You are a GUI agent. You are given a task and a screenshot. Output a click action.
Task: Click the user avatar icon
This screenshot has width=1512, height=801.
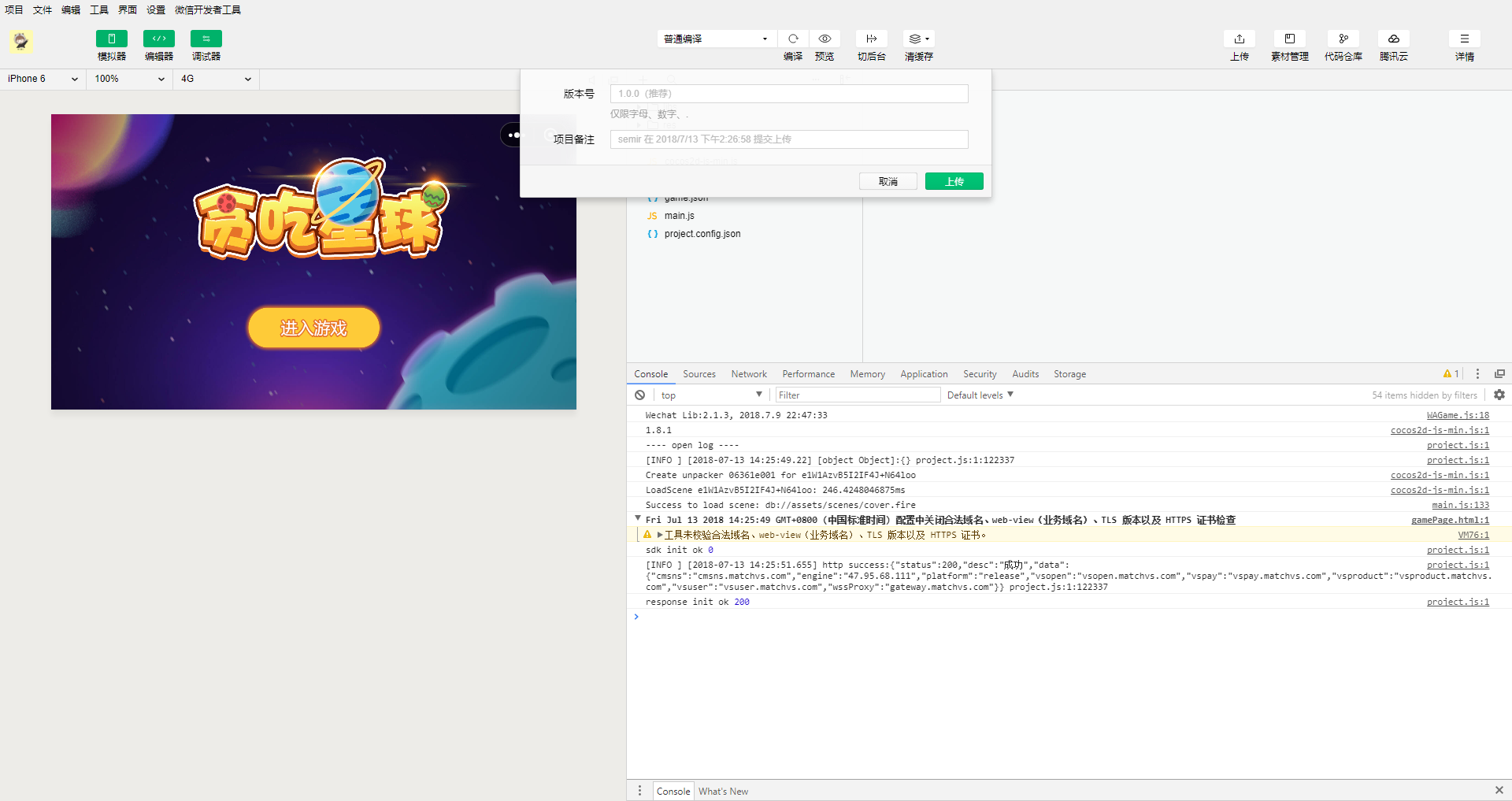point(21,41)
